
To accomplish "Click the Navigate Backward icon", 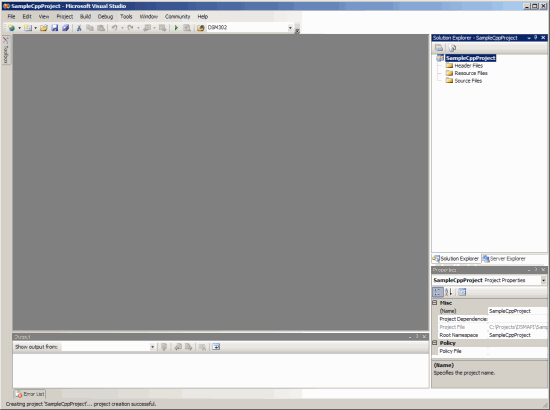I will (x=147, y=28).
